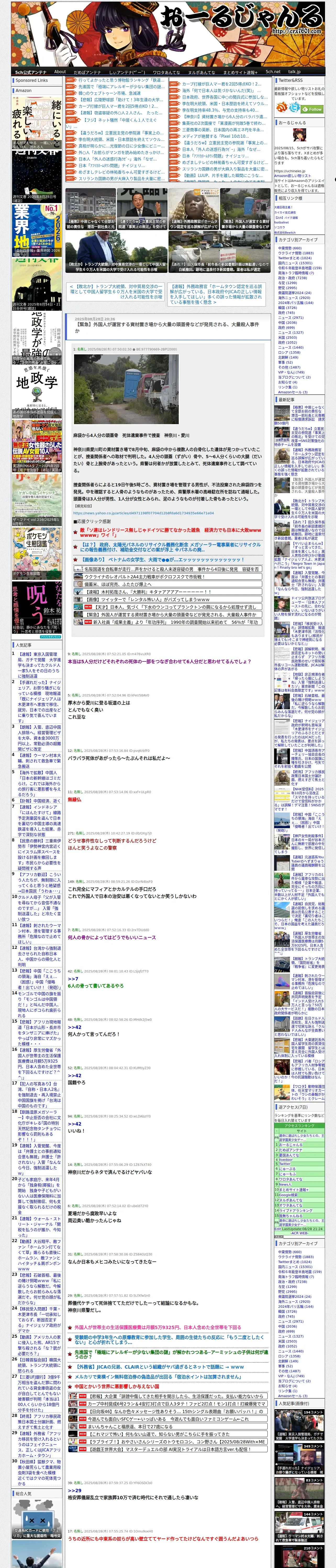Open the next article link about 外務政務官 ホームタウン

pos(216,293)
